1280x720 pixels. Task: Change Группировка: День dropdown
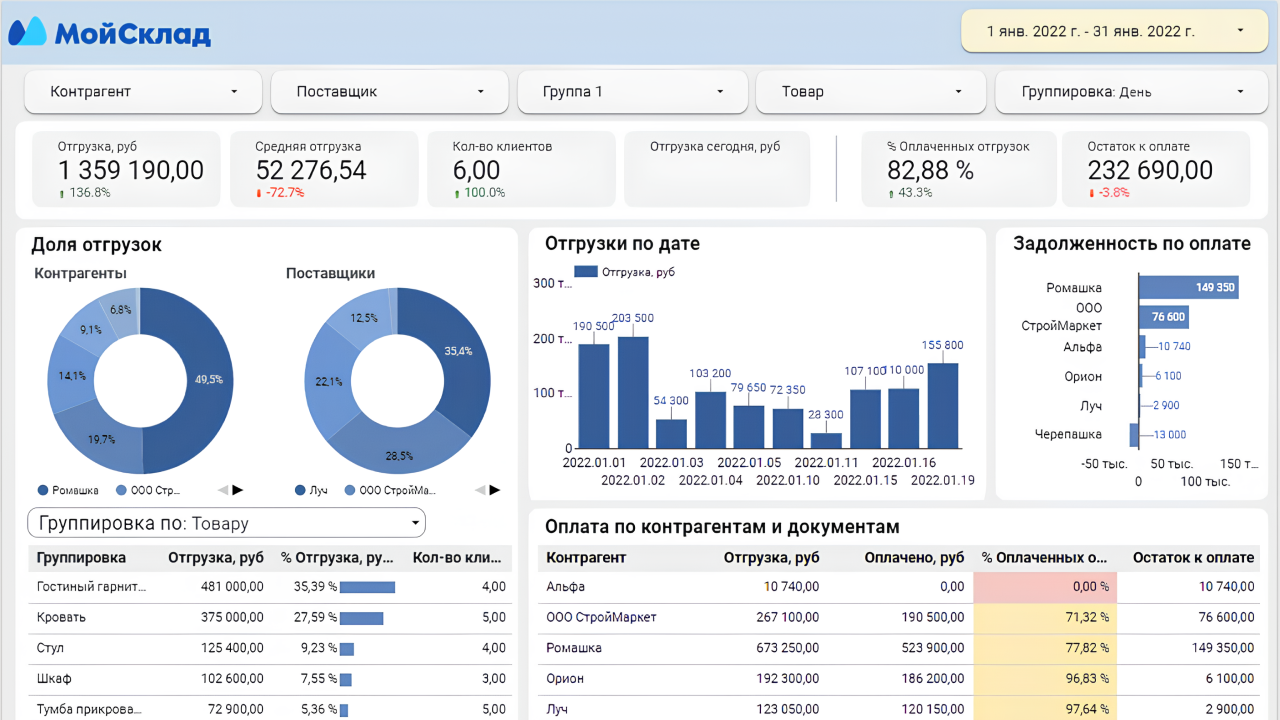tap(1130, 91)
